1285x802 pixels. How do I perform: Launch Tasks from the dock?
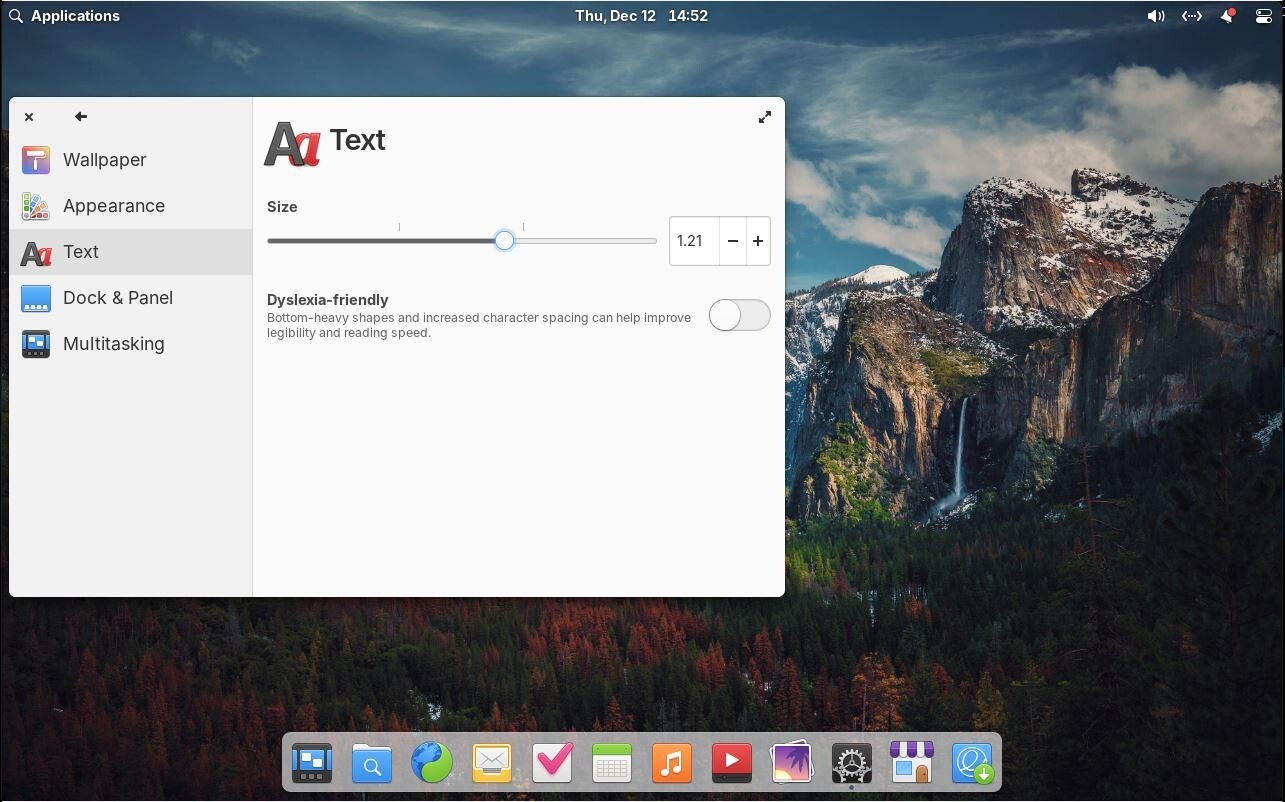tap(552, 763)
